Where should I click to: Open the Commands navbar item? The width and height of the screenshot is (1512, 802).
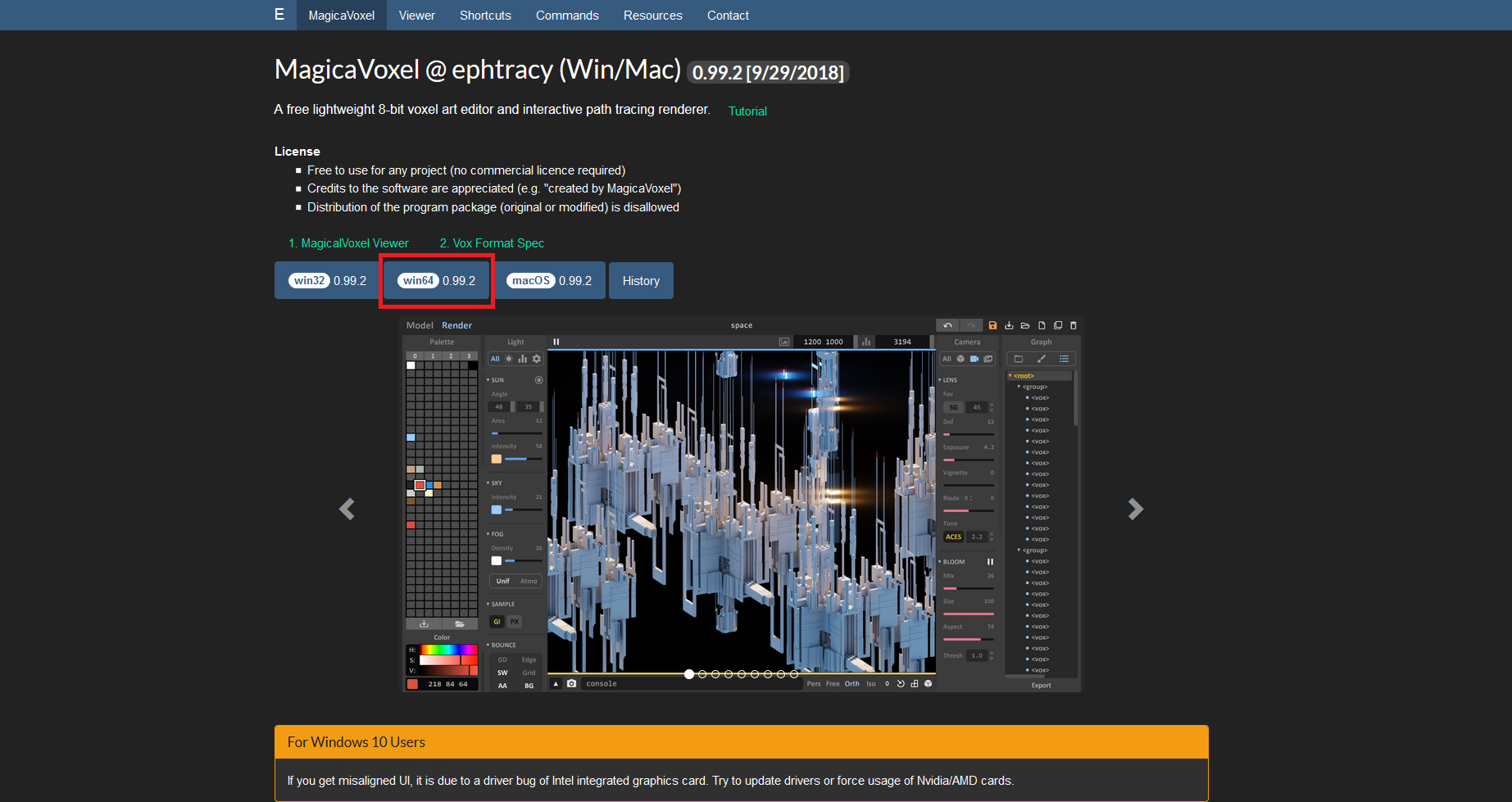(567, 15)
